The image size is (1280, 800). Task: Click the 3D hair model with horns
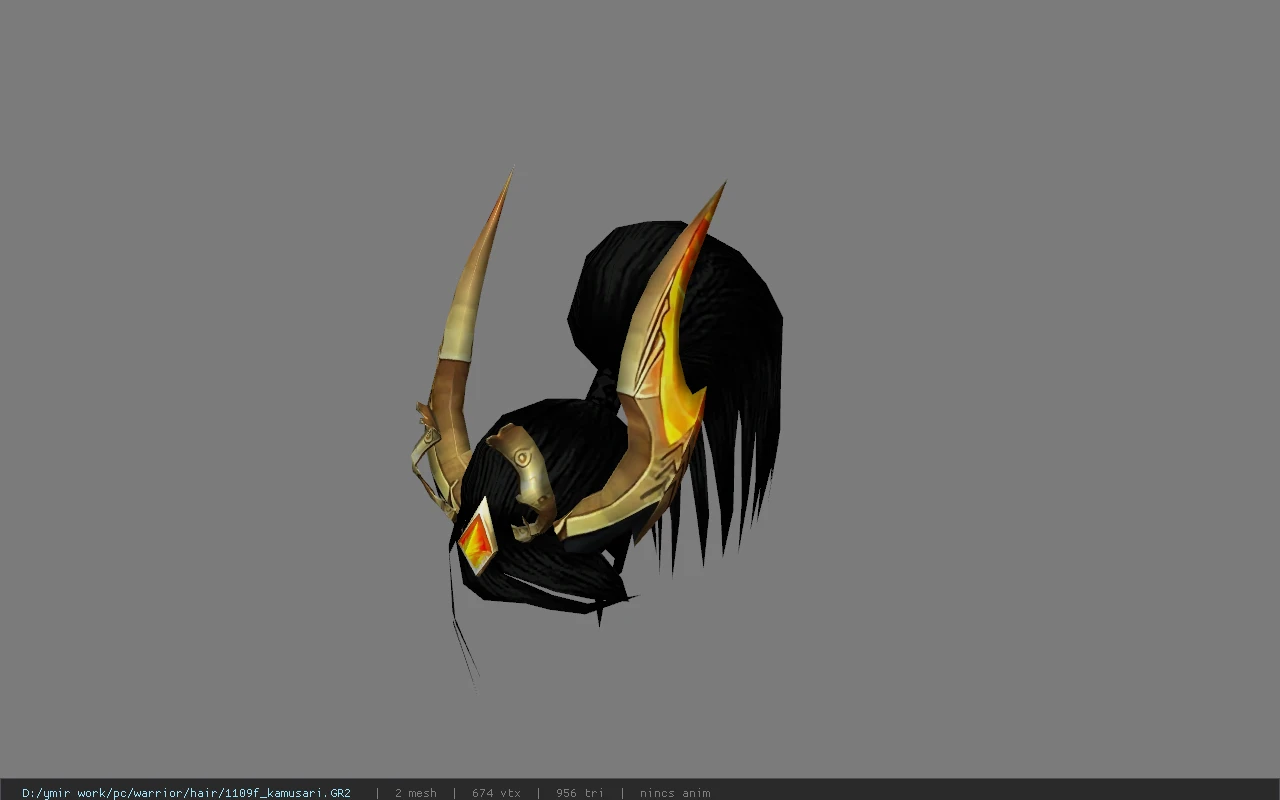point(597,425)
